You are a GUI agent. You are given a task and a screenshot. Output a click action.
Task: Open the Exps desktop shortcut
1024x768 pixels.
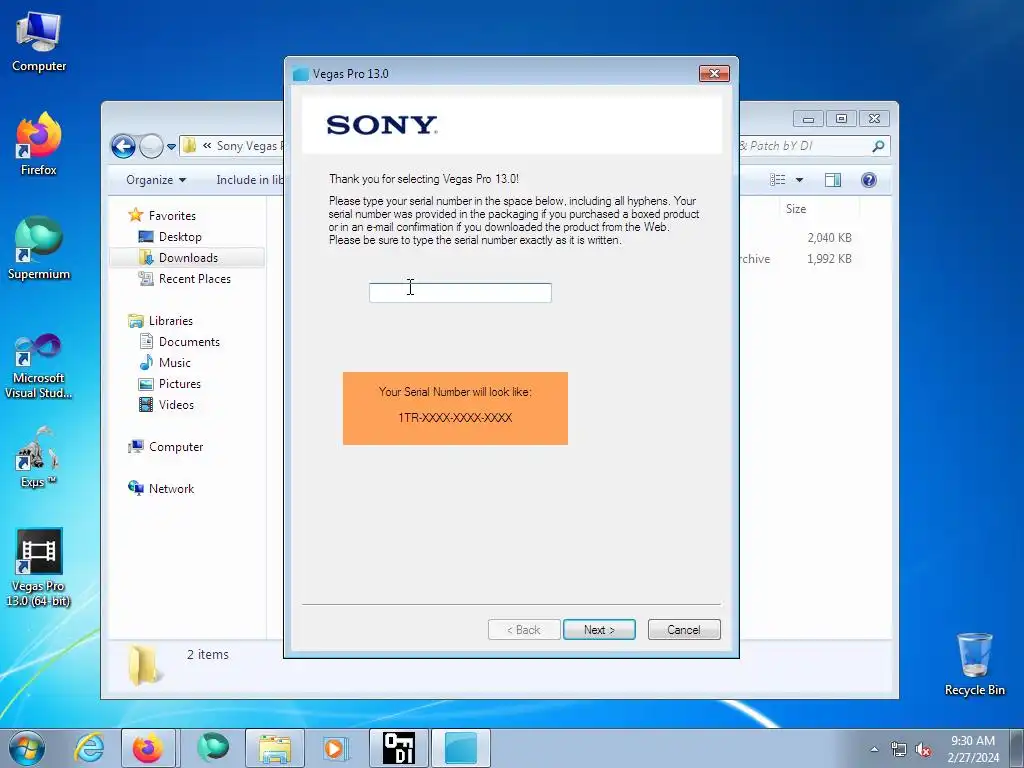tap(37, 457)
